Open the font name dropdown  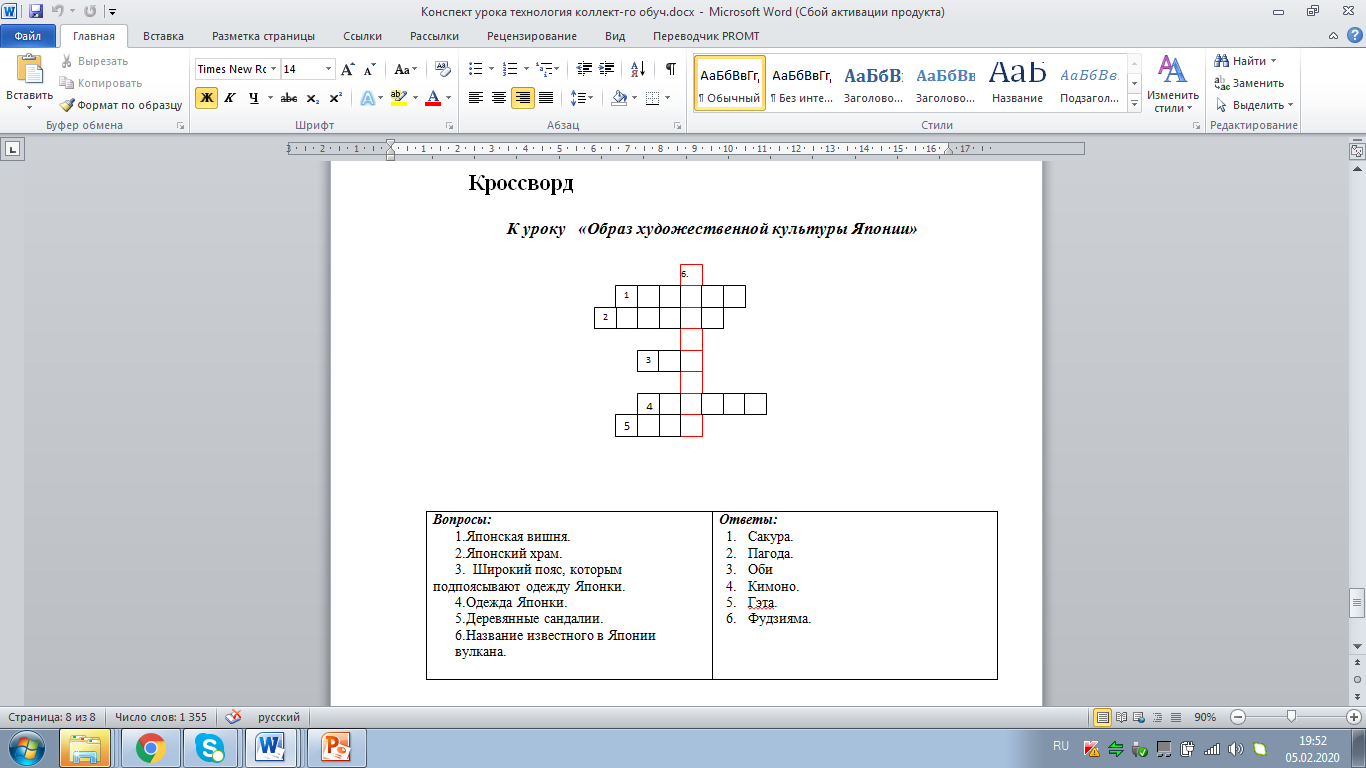coord(272,69)
